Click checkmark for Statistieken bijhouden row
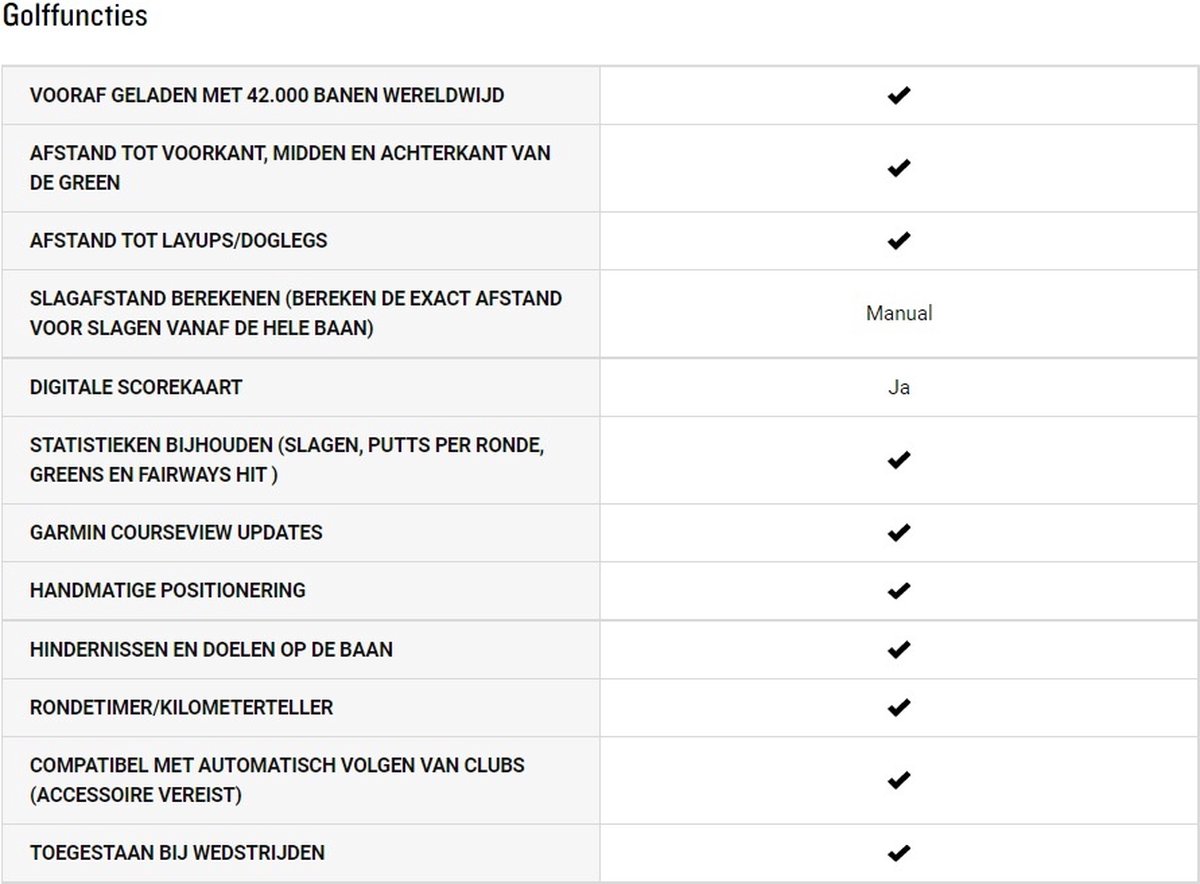The height and width of the screenshot is (884, 1200). pos(899,460)
